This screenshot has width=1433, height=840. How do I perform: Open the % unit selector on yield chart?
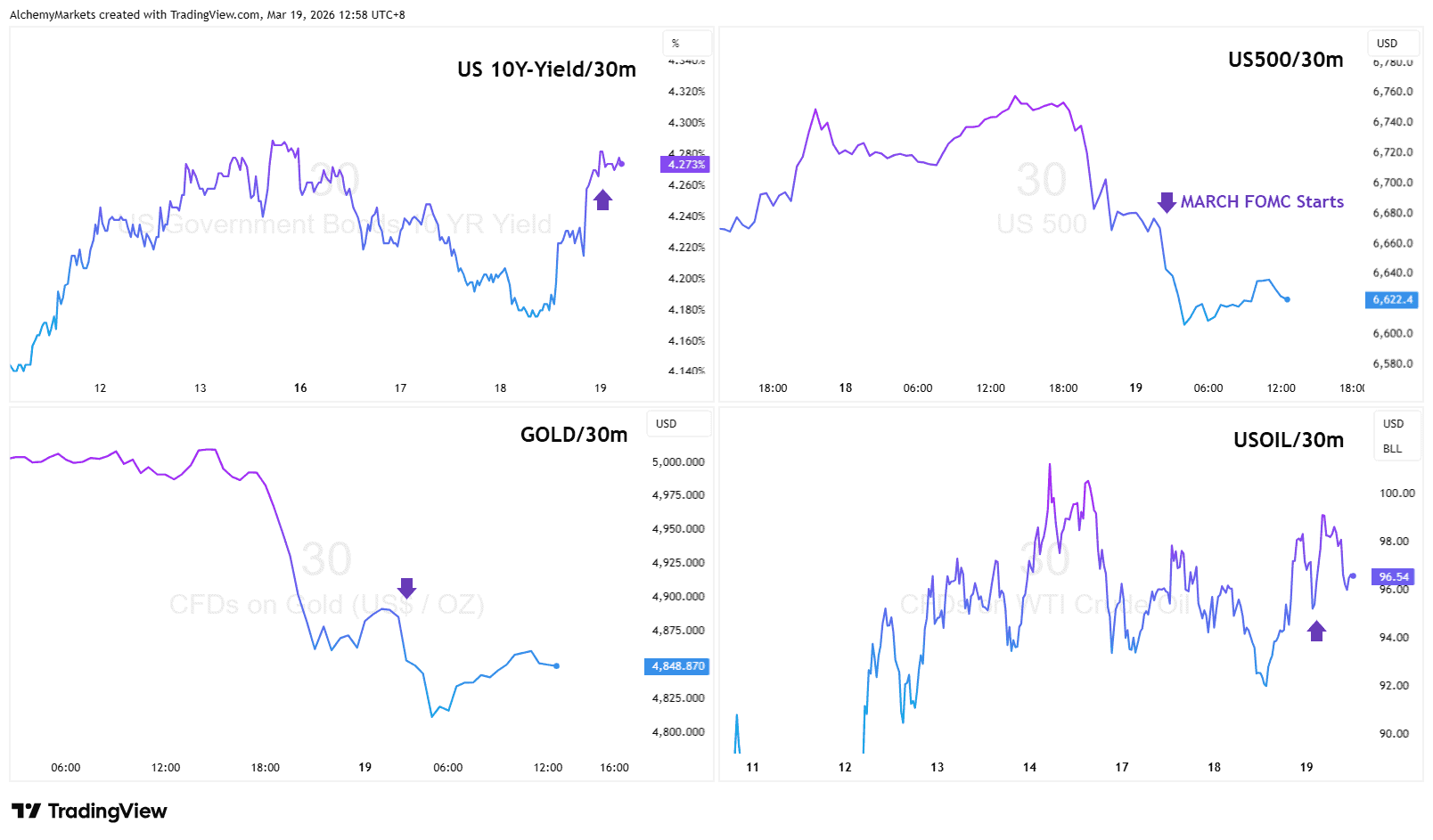(687, 43)
